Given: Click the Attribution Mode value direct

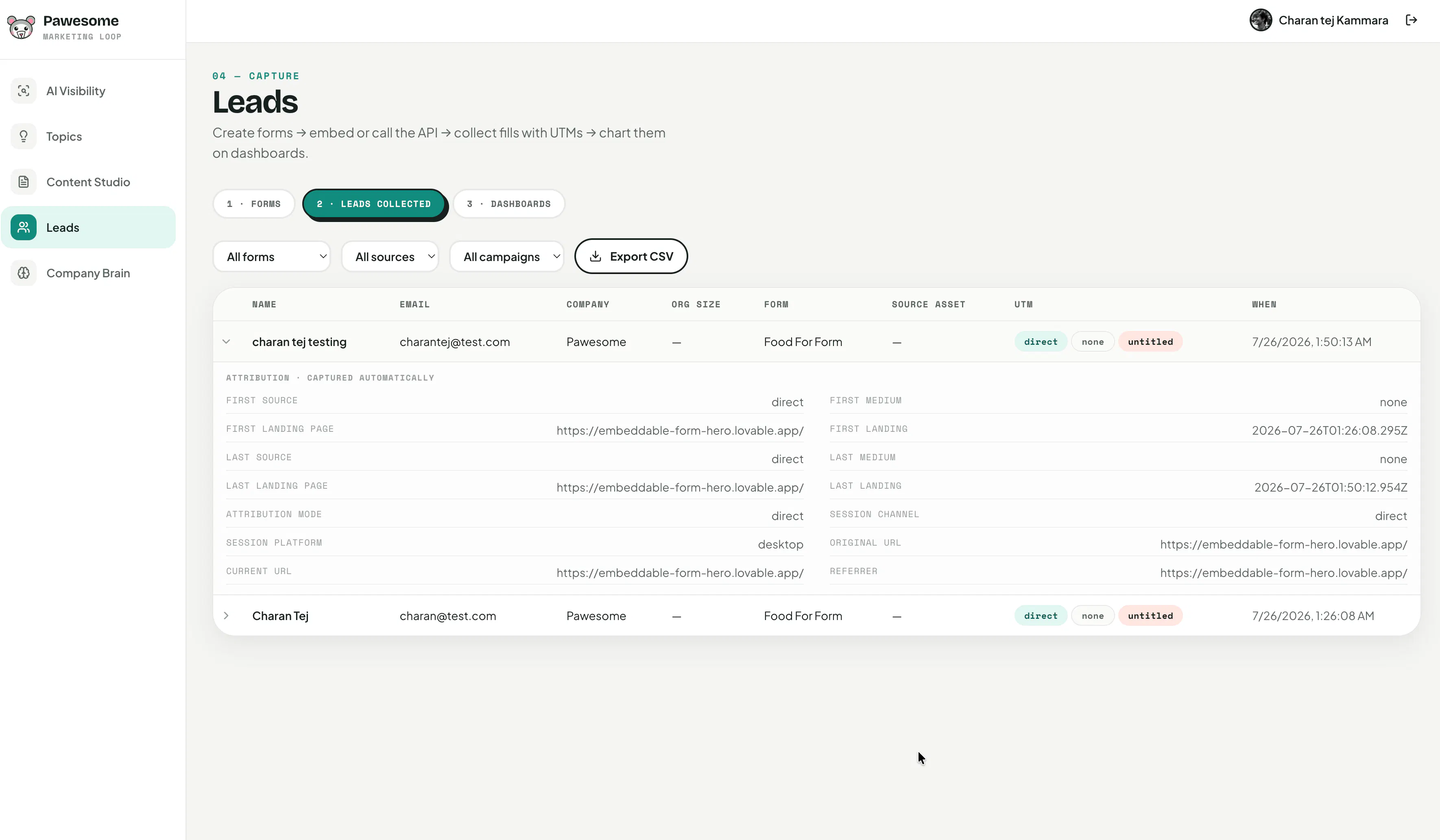Looking at the screenshot, I should pos(788,516).
